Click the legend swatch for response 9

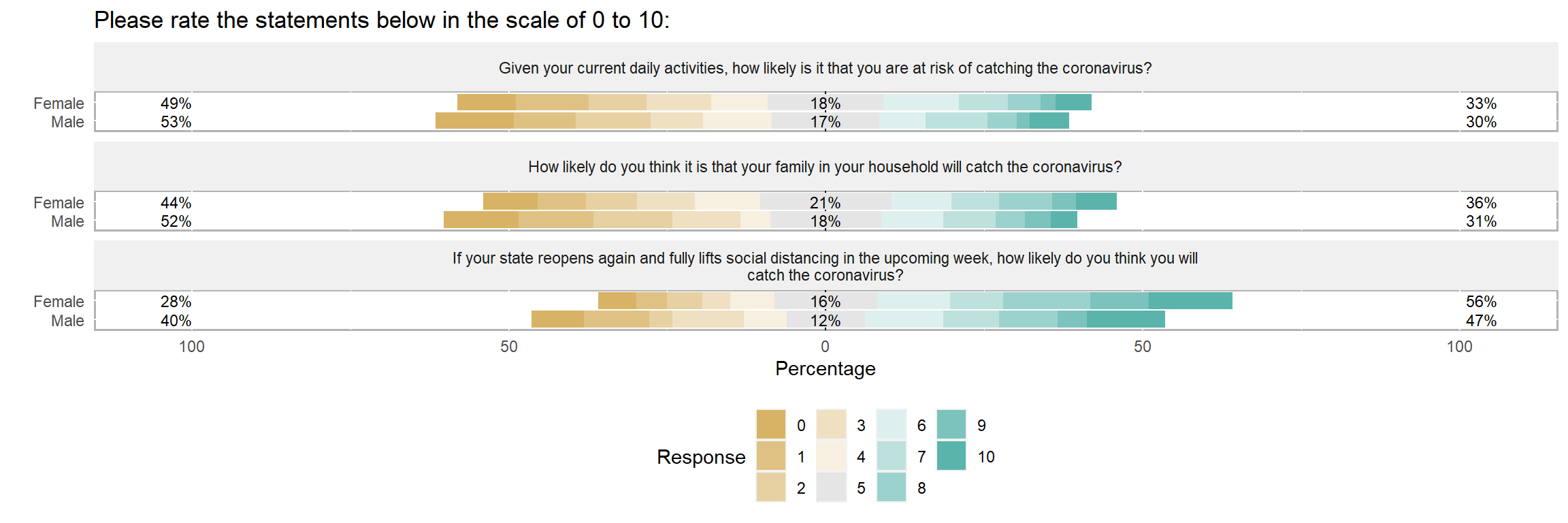[951, 424]
